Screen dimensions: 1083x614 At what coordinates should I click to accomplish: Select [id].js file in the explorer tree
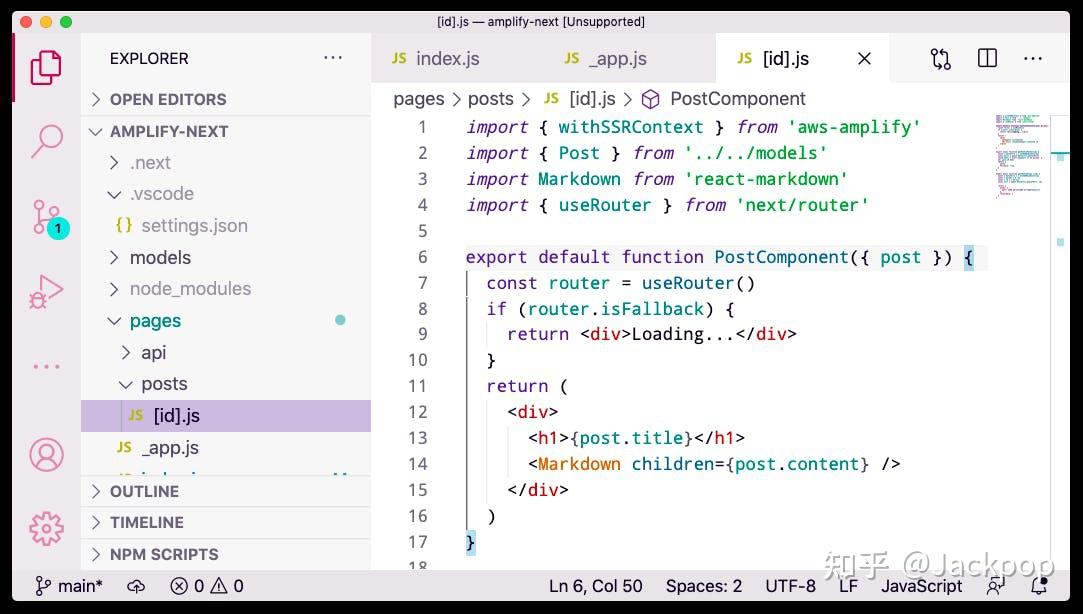225,416
